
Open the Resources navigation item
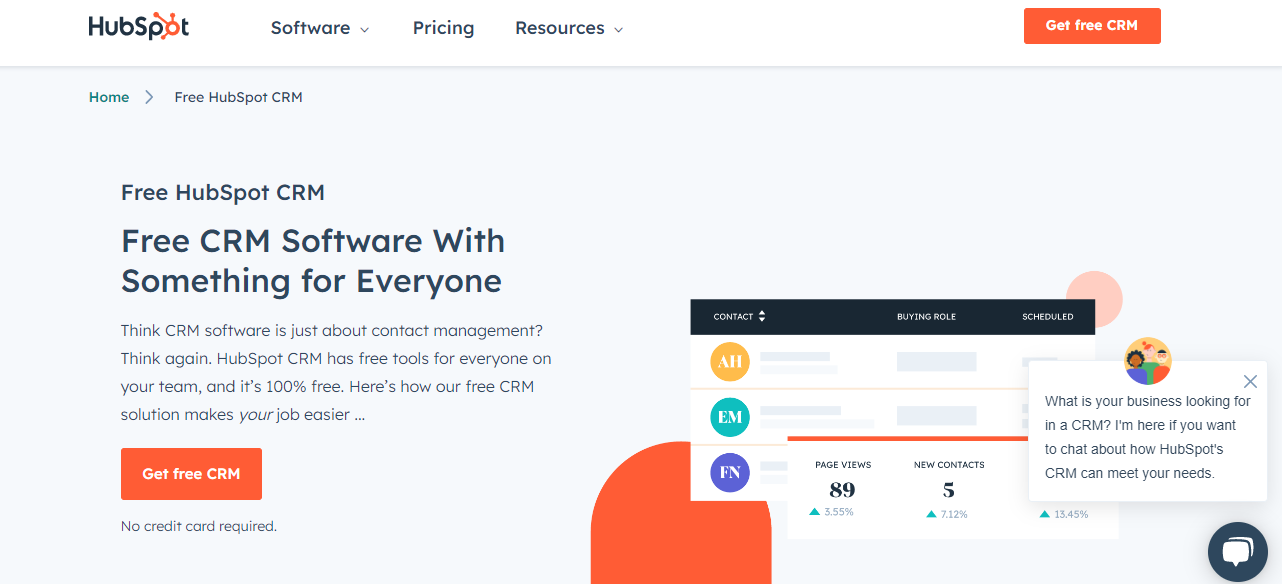click(x=560, y=28)
